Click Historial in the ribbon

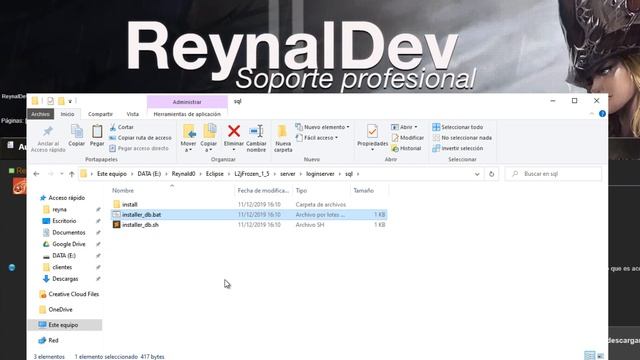(406, 149)
